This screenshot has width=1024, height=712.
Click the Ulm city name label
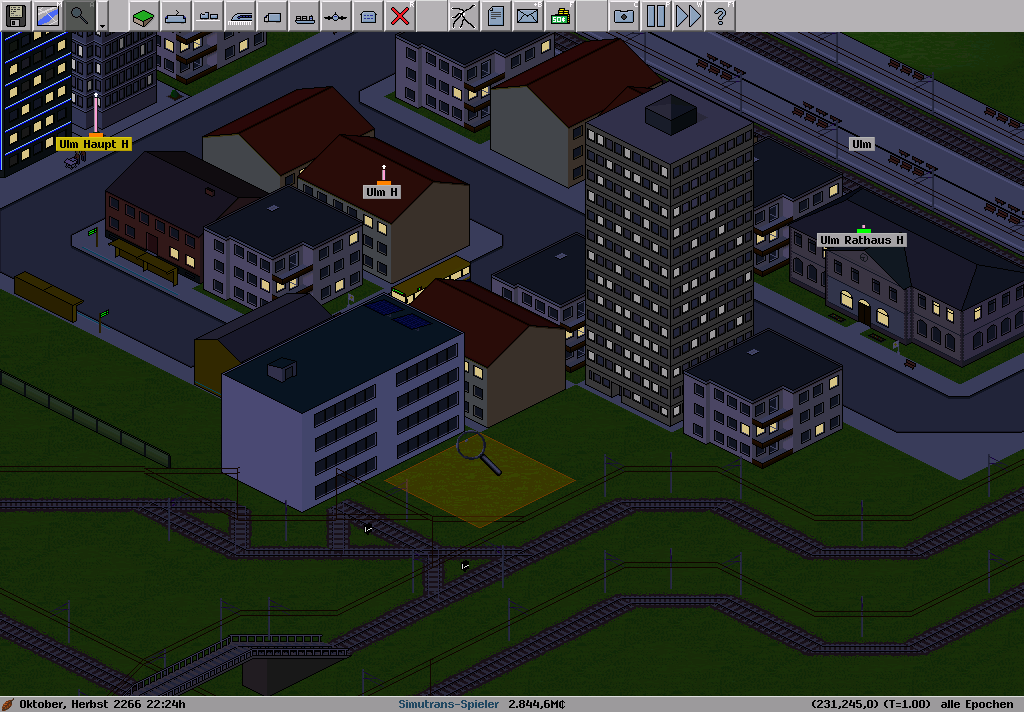[x=860, y=144]
